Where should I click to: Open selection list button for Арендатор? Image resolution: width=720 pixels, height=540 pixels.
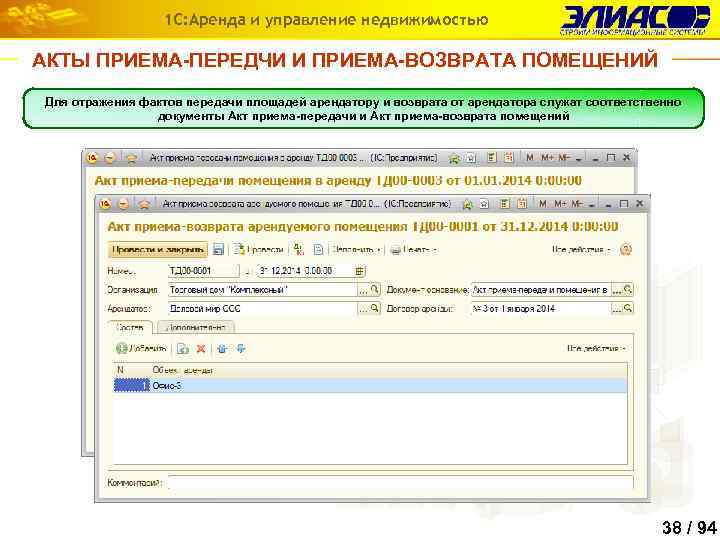(363, 309)
